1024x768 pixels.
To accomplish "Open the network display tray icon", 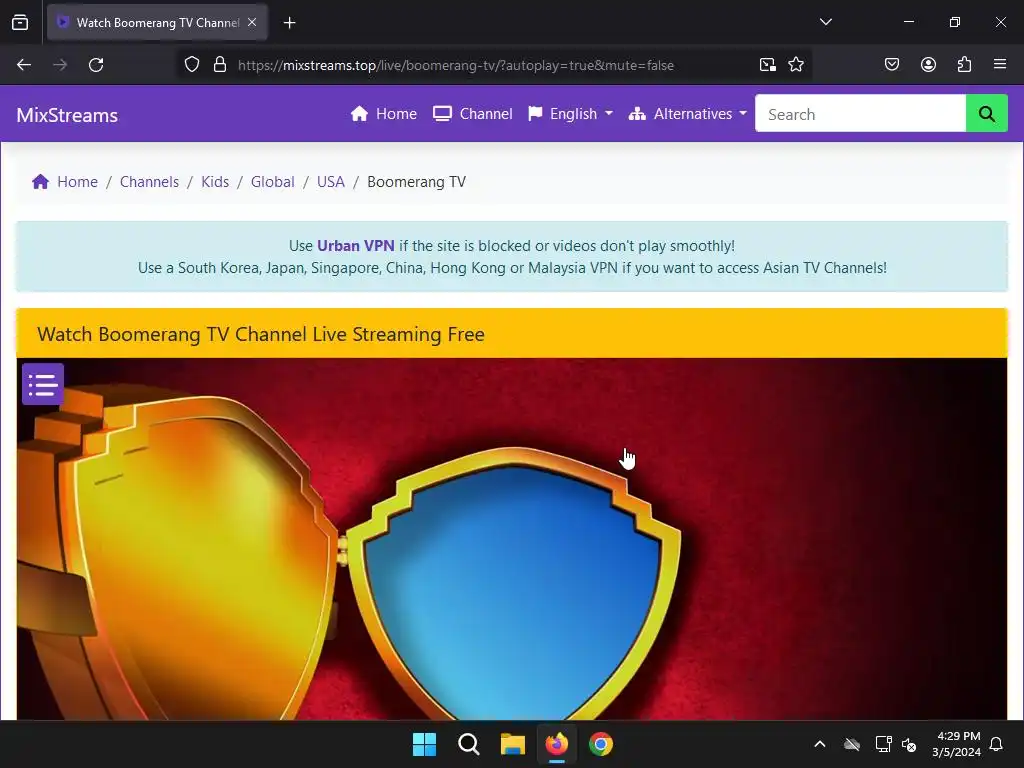I will pyautogui.click(x=883, y=744).
